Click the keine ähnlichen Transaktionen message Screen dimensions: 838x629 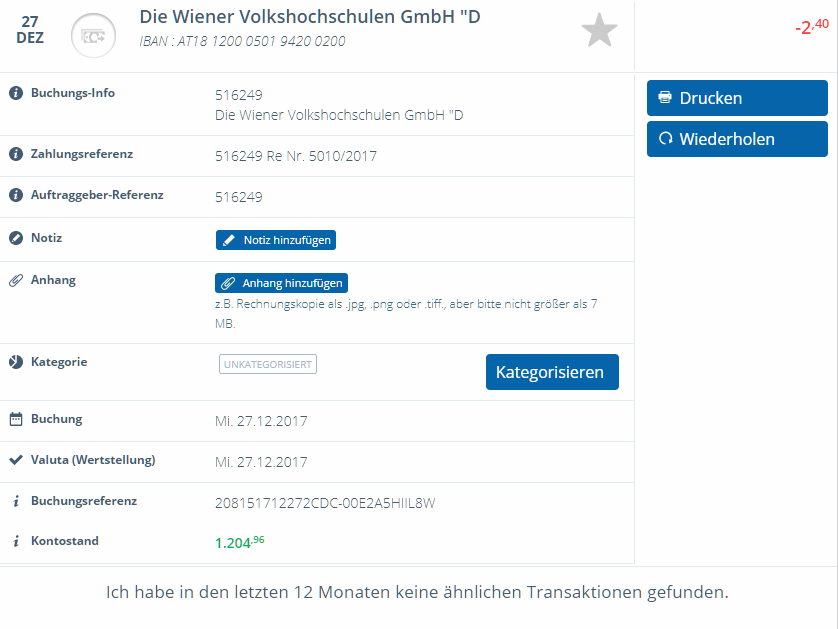pos(417,592)
